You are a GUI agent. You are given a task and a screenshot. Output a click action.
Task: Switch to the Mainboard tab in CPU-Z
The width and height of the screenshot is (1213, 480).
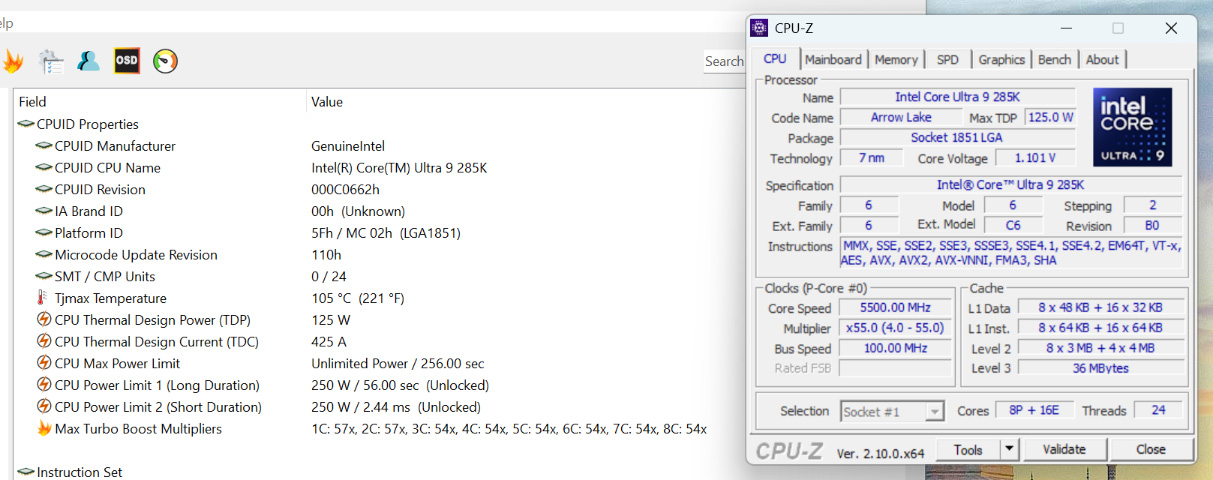point(833,60)
